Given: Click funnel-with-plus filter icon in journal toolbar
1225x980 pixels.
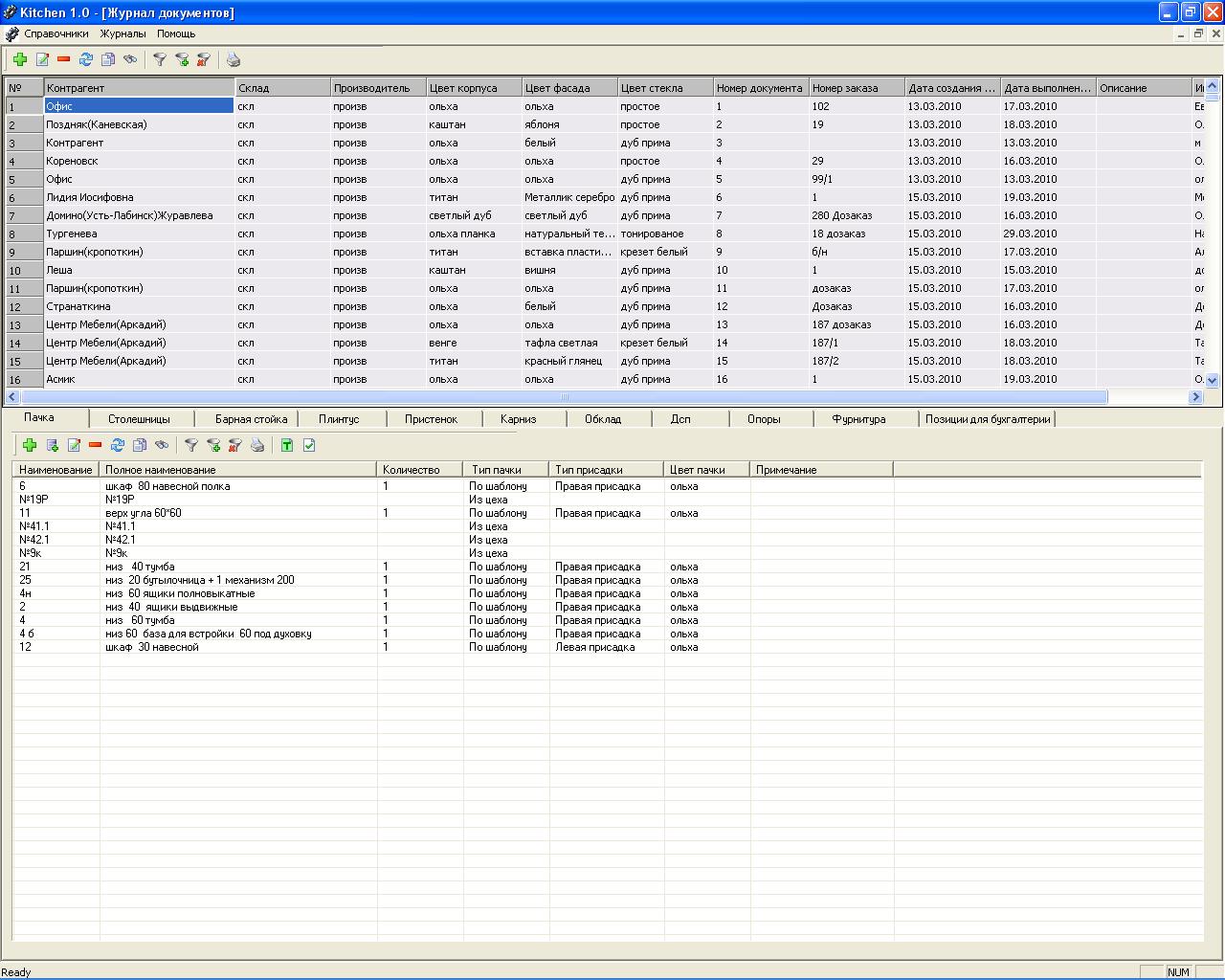Looking at the screenshot, I should pyautogui.click(x=182, y=59).
